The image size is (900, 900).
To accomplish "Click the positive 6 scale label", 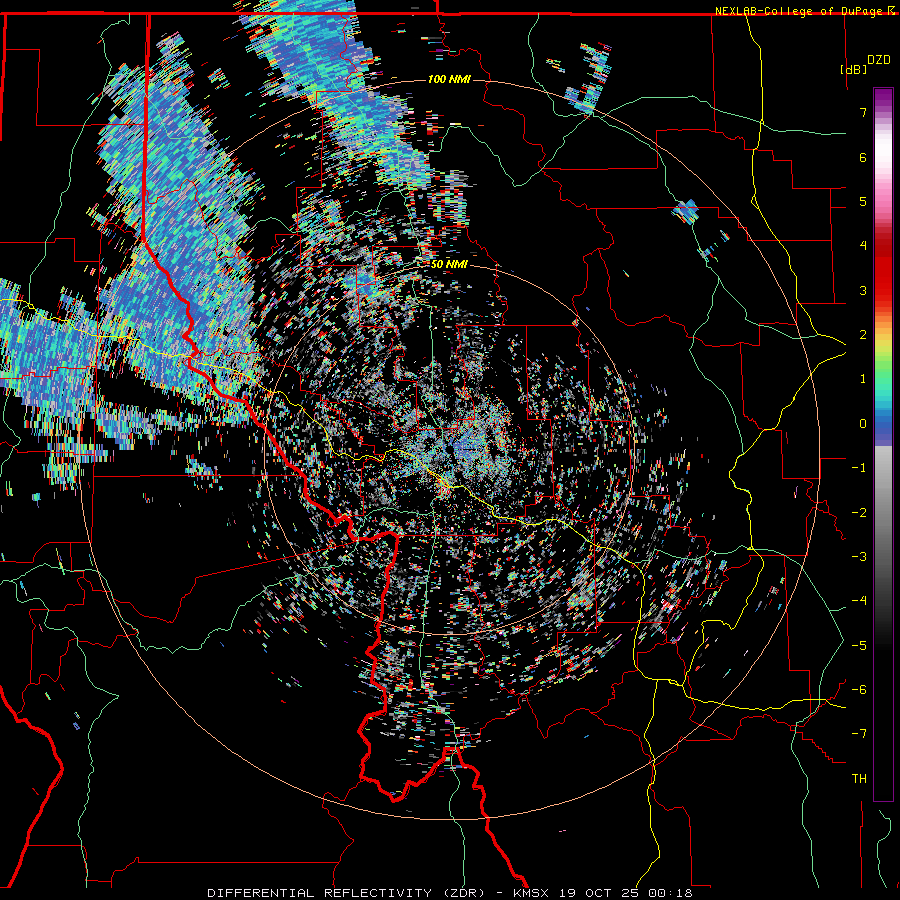I will point(863,157).
